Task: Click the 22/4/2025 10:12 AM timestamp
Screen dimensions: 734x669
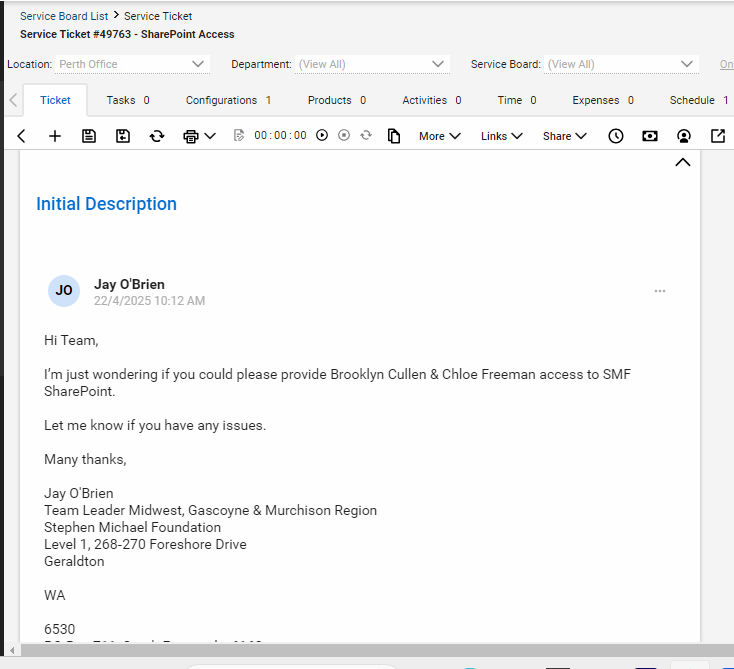Action: tap(149, 301)
